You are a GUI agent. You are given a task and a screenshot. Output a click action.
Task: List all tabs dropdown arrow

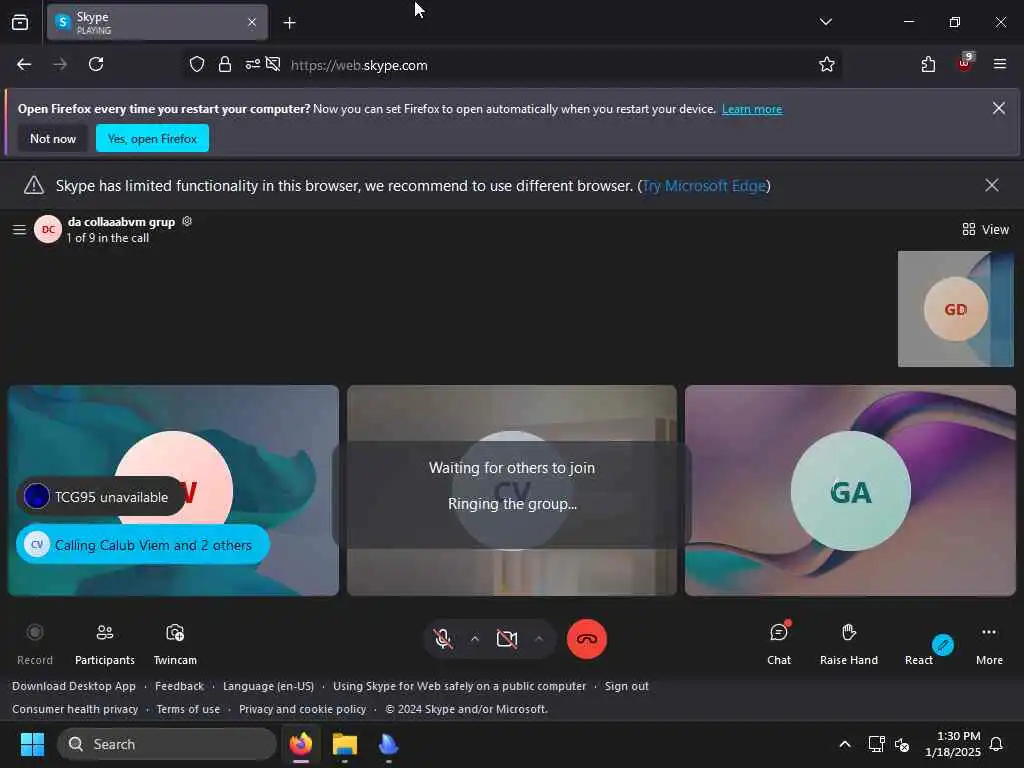(825, 22)
